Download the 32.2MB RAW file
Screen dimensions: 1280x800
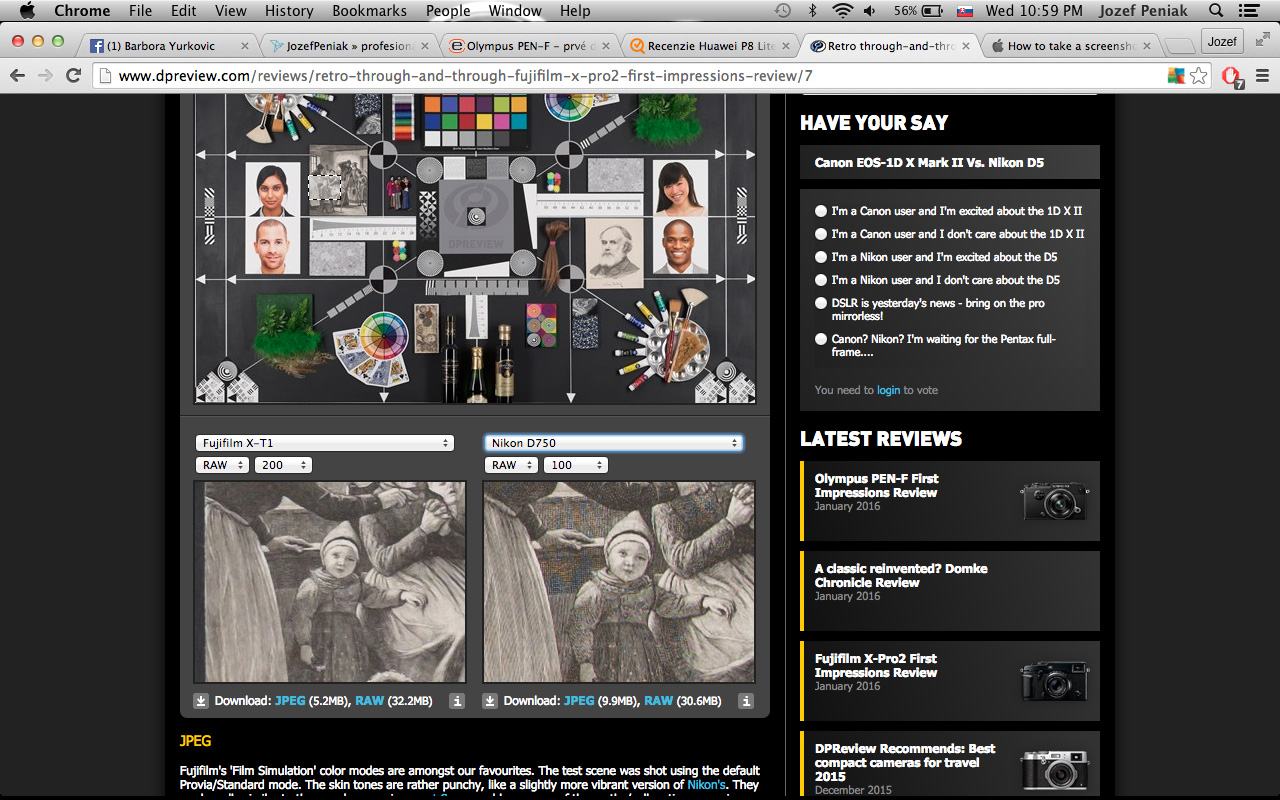click(x=369, y=701)
